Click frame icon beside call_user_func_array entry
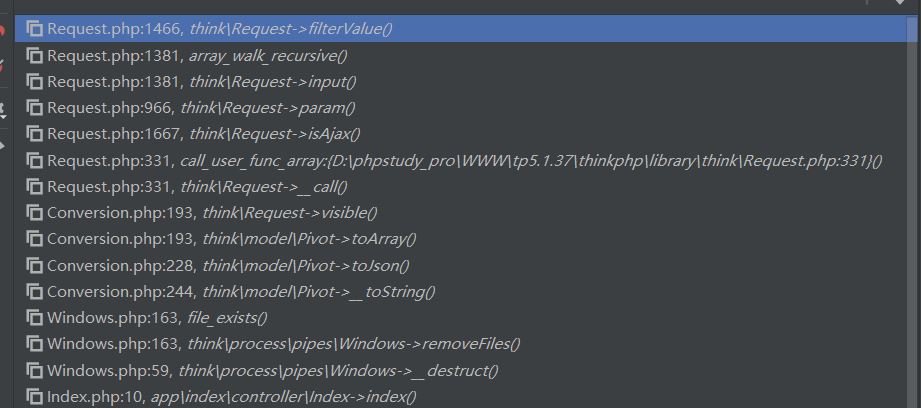Viewport: 921px width, 408px height. click(x=35, y=160)
